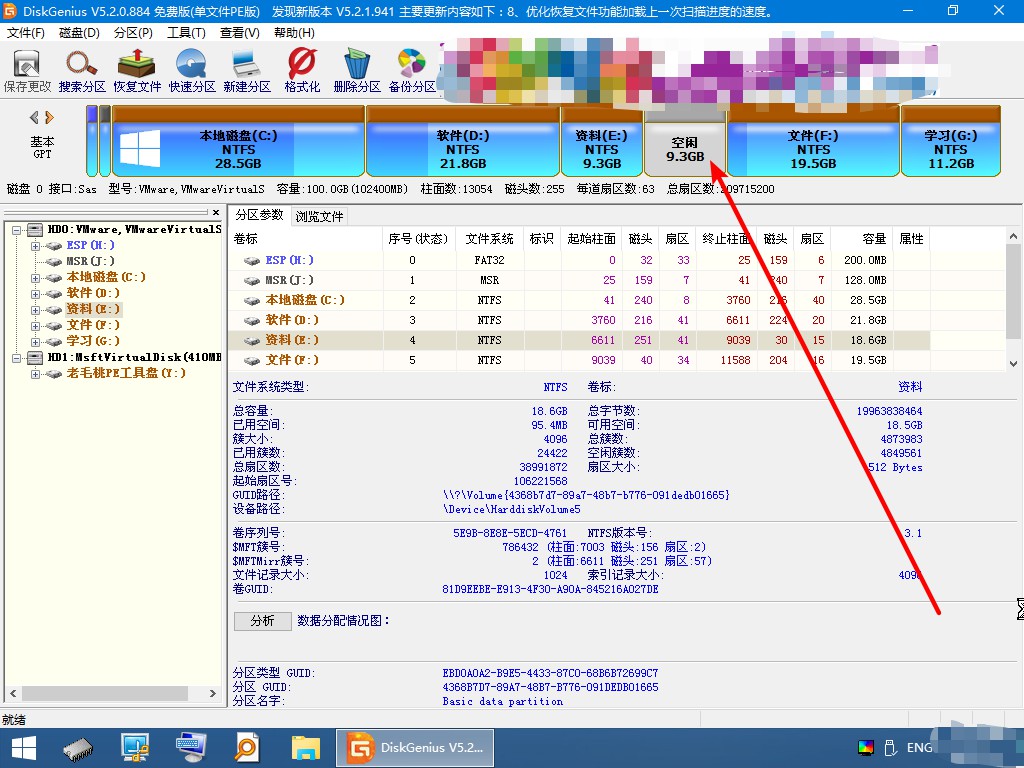Select the 软件(D:) block in disk map

(x=463, y=142)
